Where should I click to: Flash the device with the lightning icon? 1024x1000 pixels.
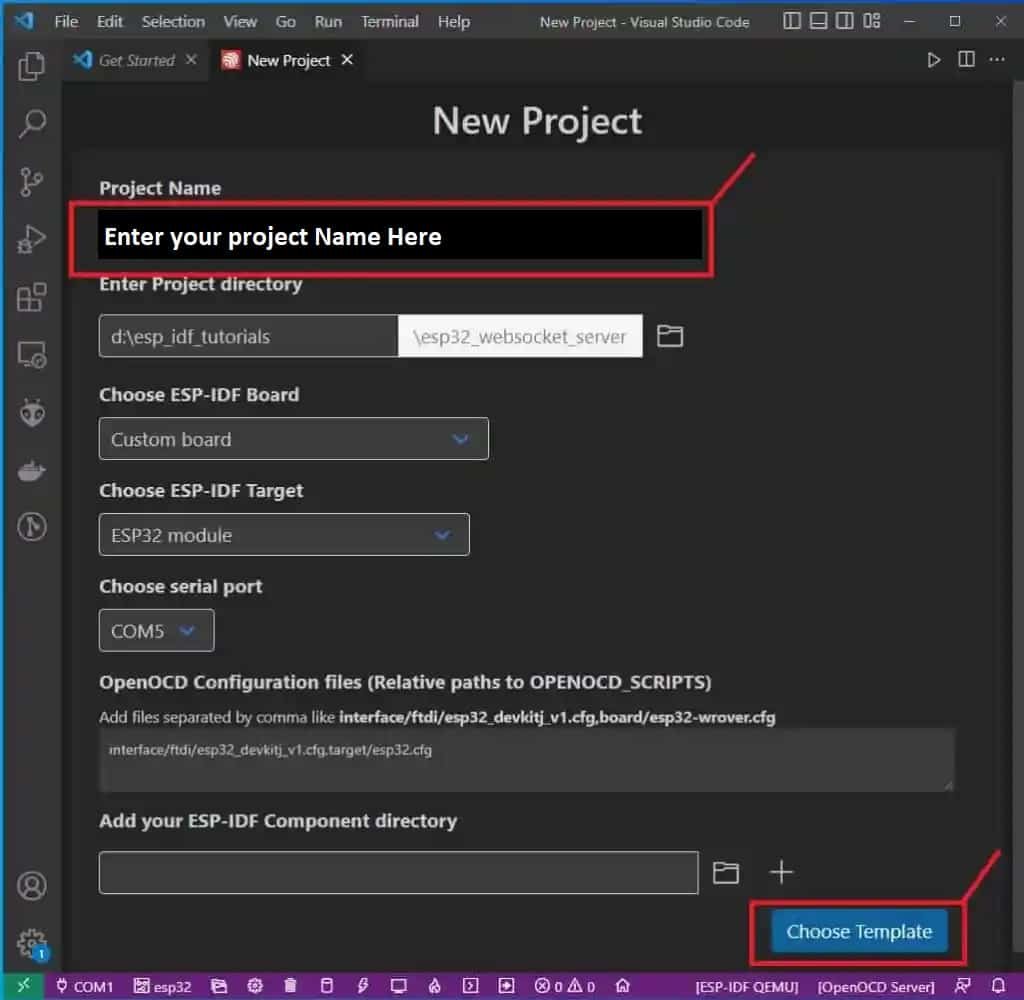point(362,985)
